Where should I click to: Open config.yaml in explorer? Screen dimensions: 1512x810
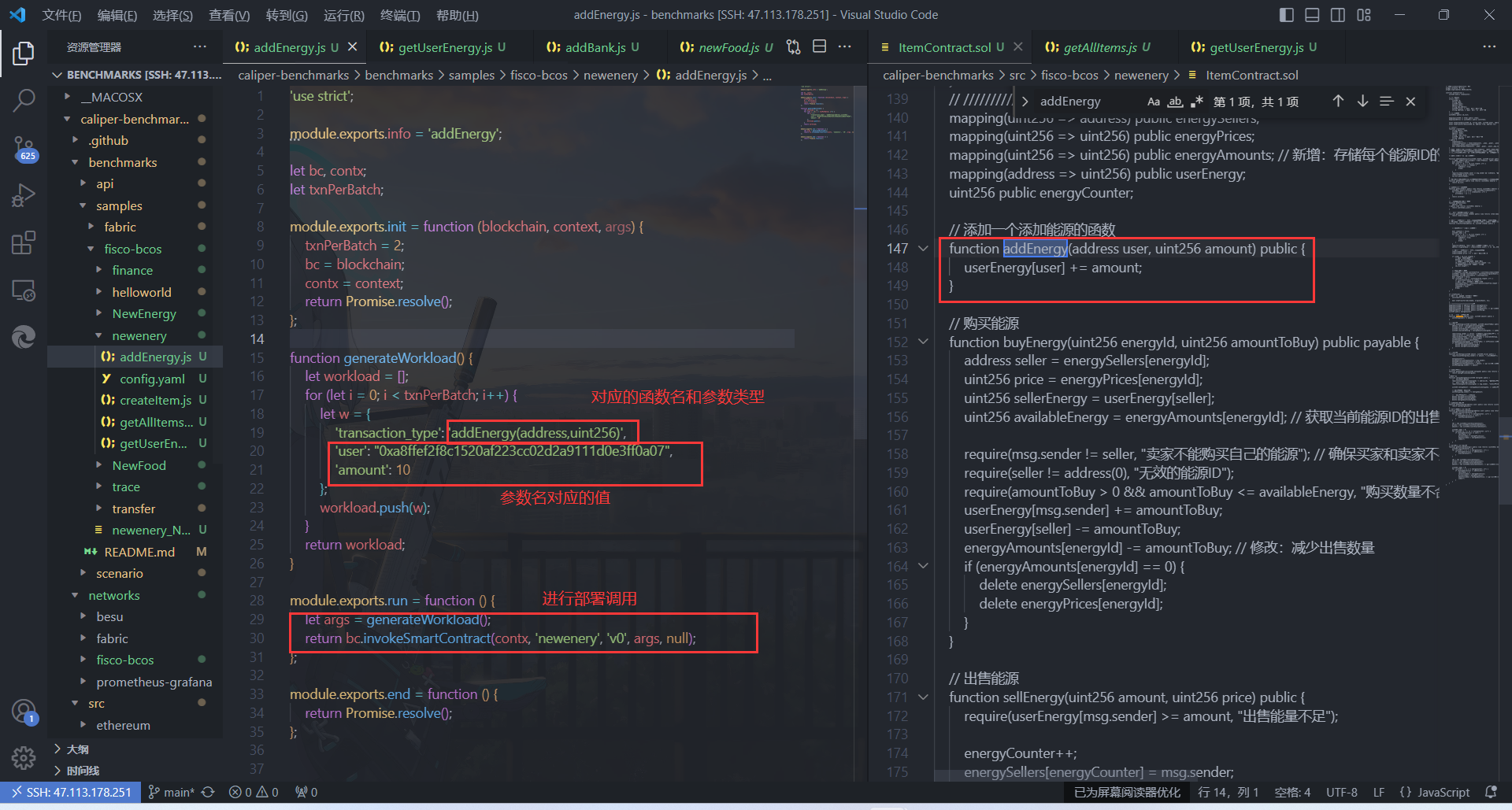[152, 379]
